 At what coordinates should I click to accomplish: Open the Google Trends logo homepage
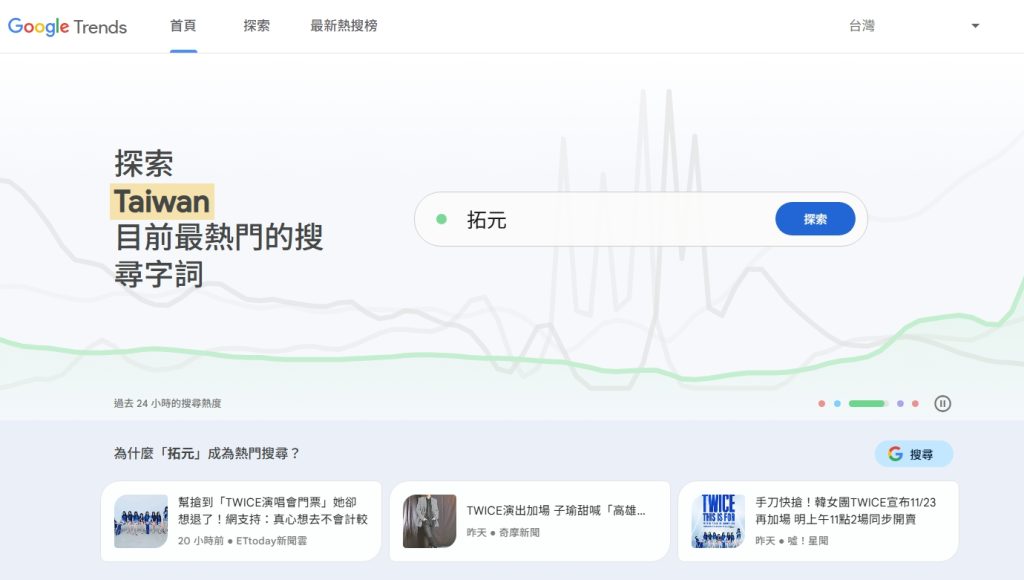(67, 26)
